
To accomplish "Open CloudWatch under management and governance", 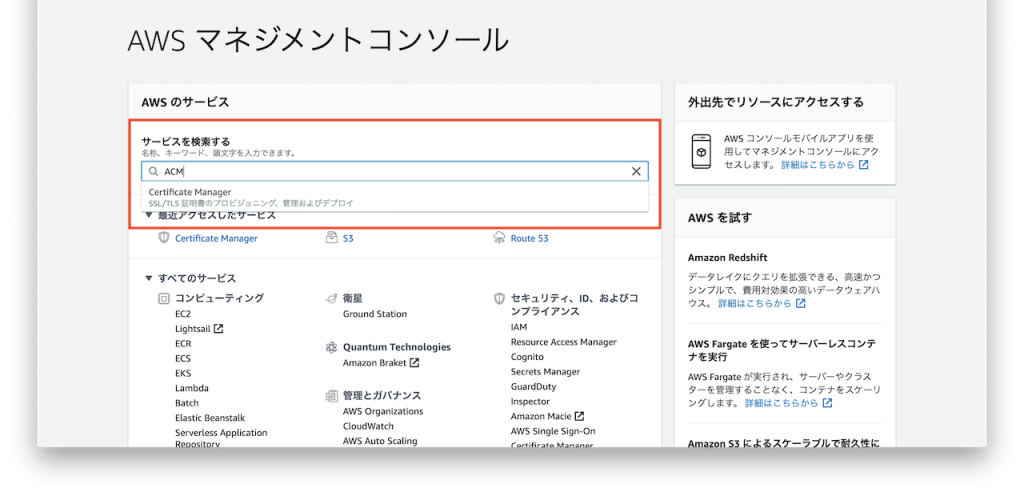I will [368, 426].
